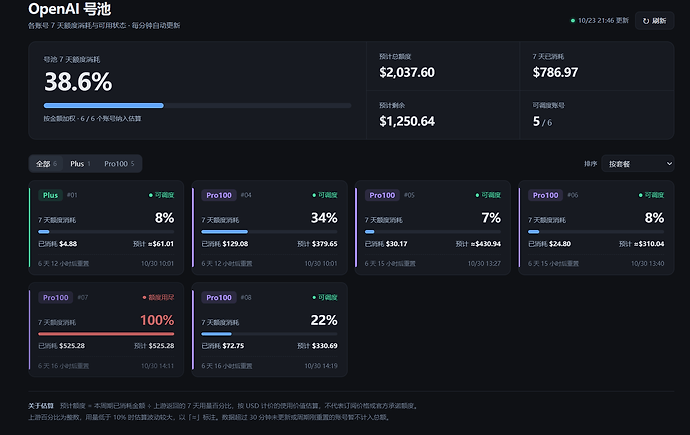Click the Pro100 badge on card #07
This screenshot has height=435, width=690.
(55, 298)
